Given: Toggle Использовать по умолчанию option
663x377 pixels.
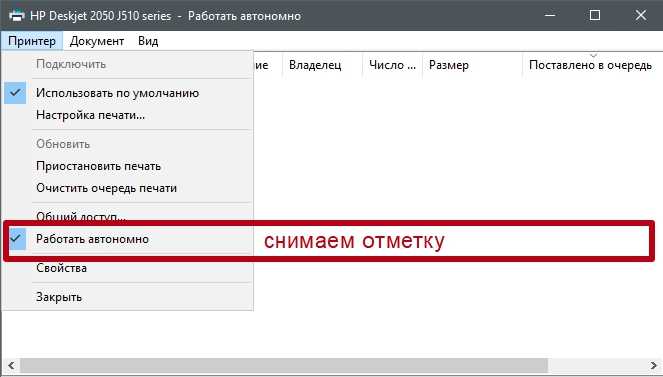Looking at the screenshot, I should (128, 93).
